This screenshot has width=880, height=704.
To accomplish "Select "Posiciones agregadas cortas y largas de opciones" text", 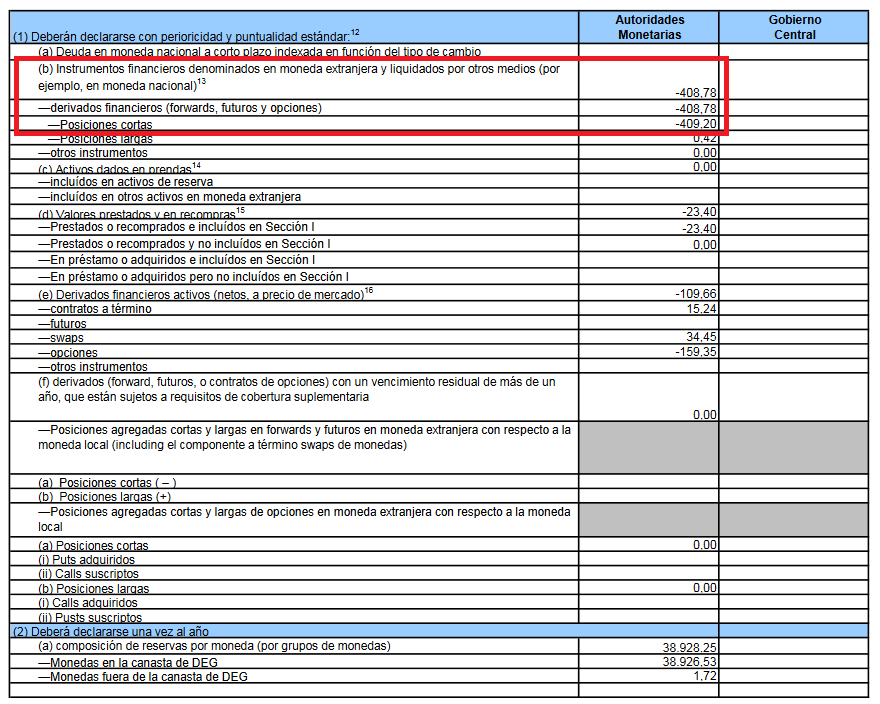I will 304,519.
